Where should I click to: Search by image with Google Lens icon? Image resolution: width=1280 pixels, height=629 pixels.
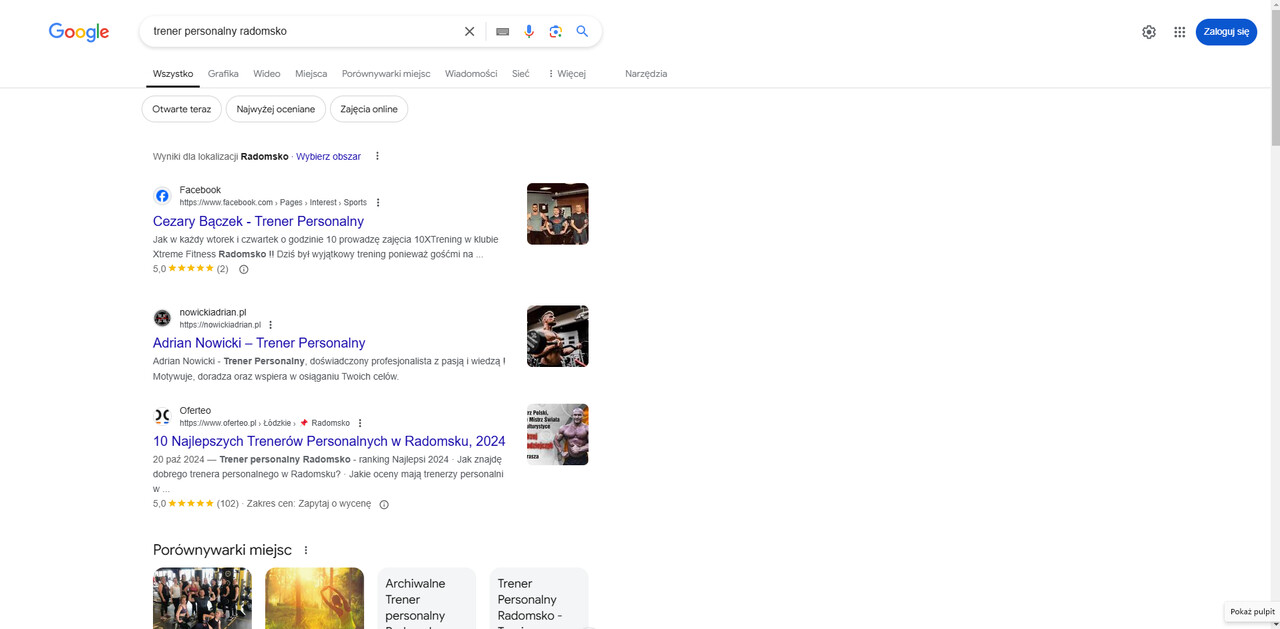coord(556,31)
